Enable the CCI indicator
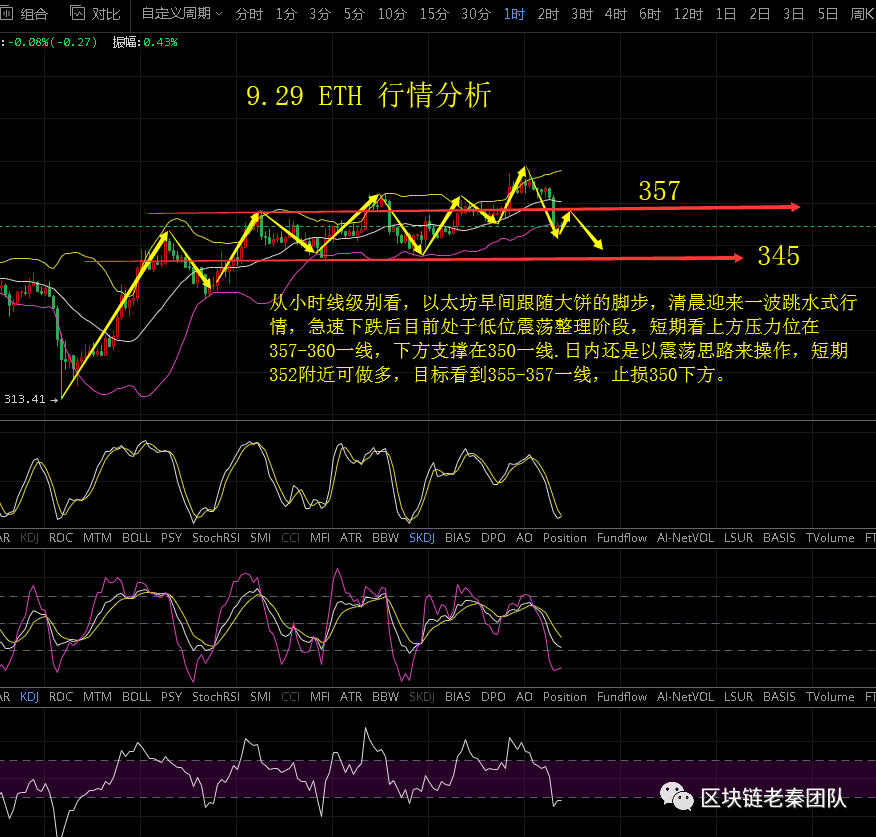 coord(290,537)
